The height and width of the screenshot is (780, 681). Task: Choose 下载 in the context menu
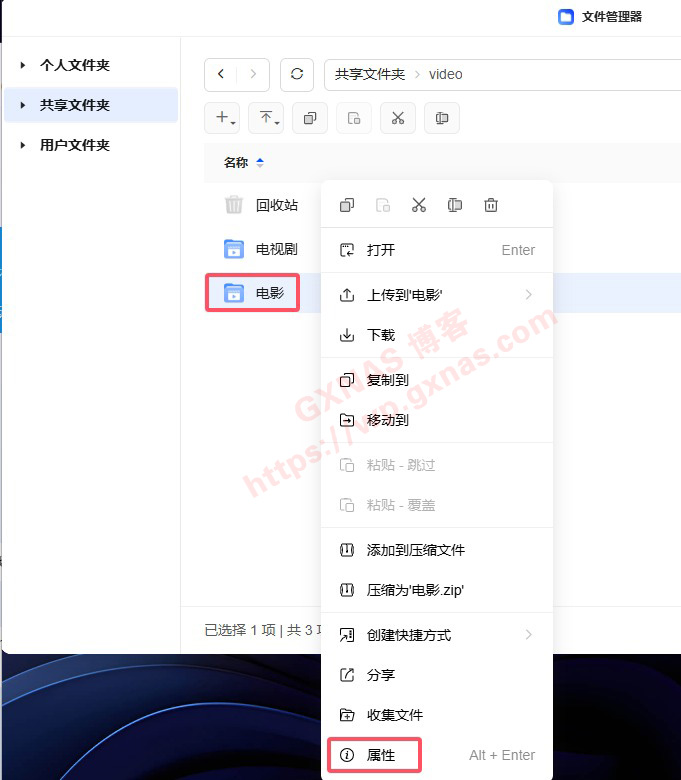381,335
